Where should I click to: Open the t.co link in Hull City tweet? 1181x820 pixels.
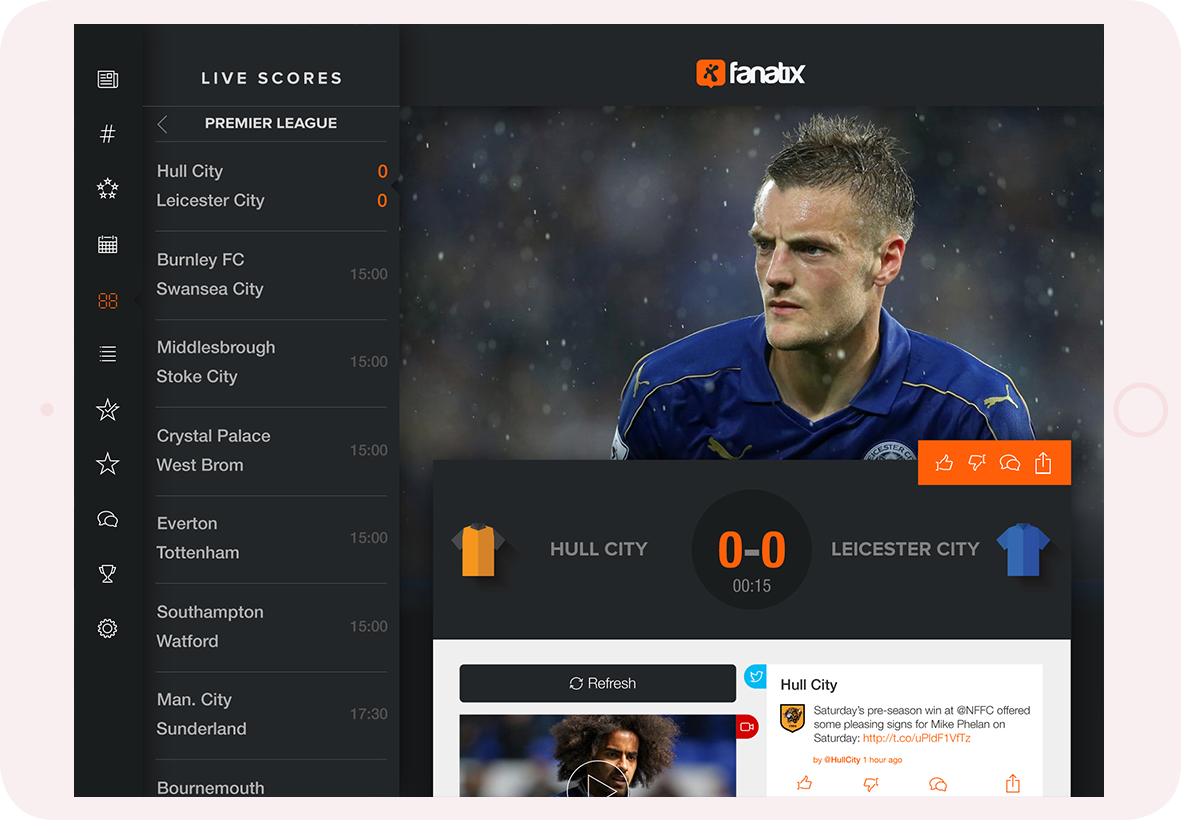tap(917, 739)
